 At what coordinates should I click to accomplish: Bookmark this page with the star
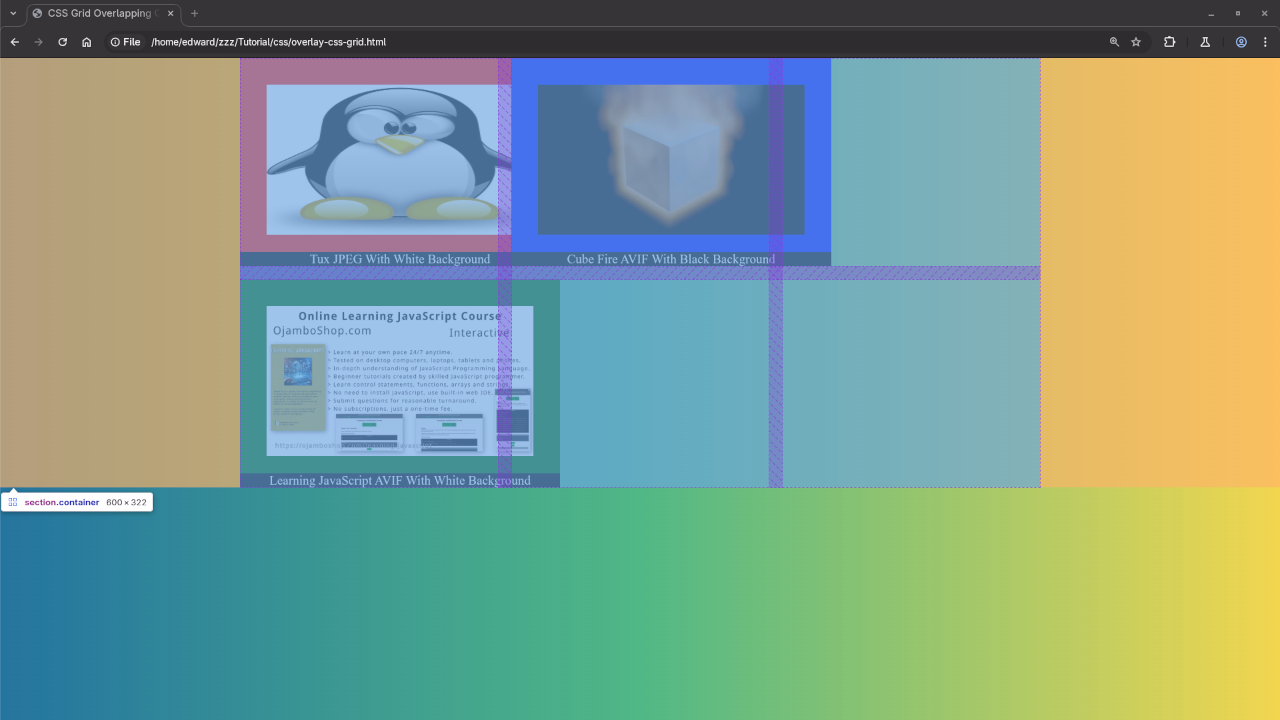tap(1136, 42)
